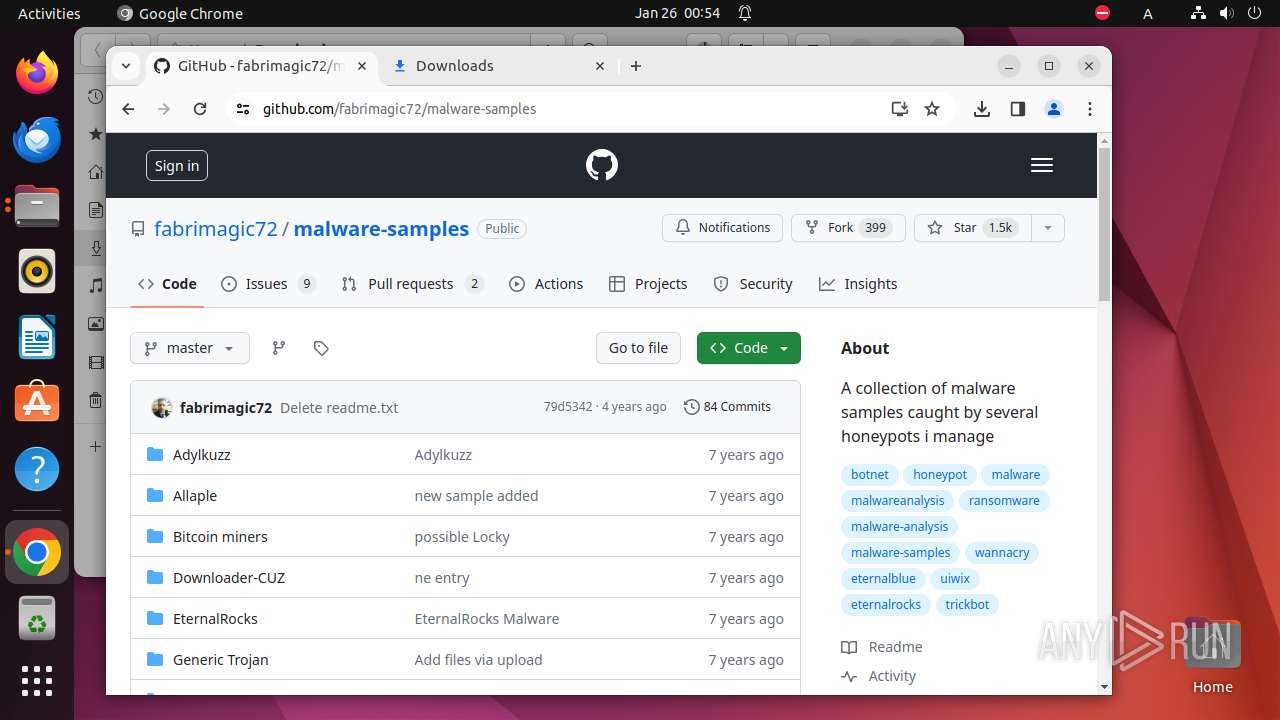Click the page vertical scrollbar
The image size is (1280, 720).
click(1104, 224)
